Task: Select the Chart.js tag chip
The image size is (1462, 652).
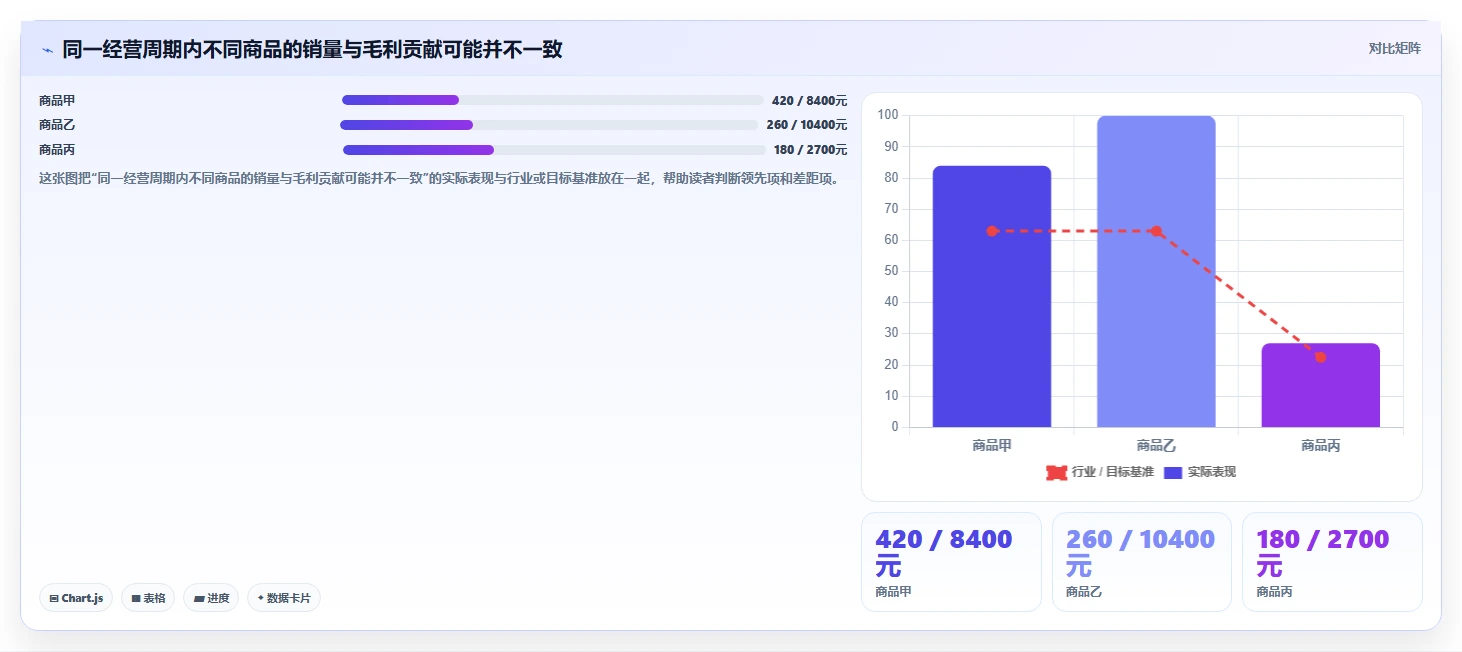Action: pos(76,598)
